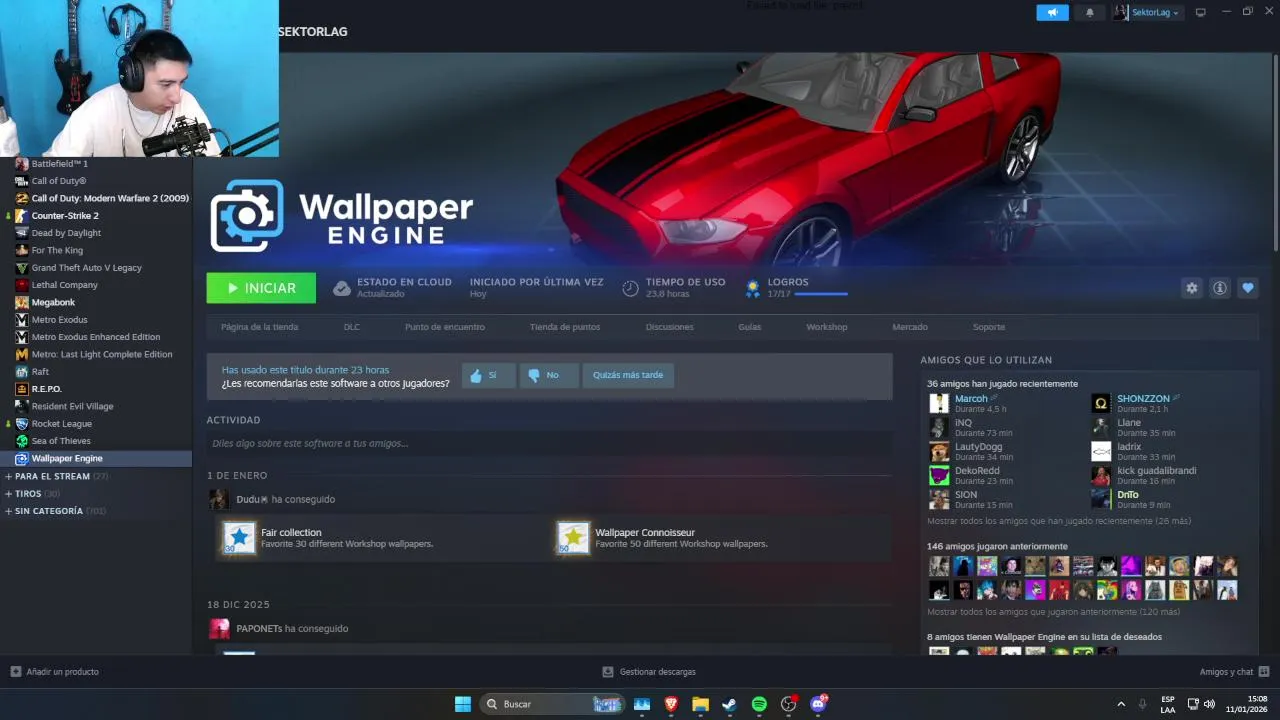Select Rocket League in the library list
1280x720 pixels.
click(62, 424)
